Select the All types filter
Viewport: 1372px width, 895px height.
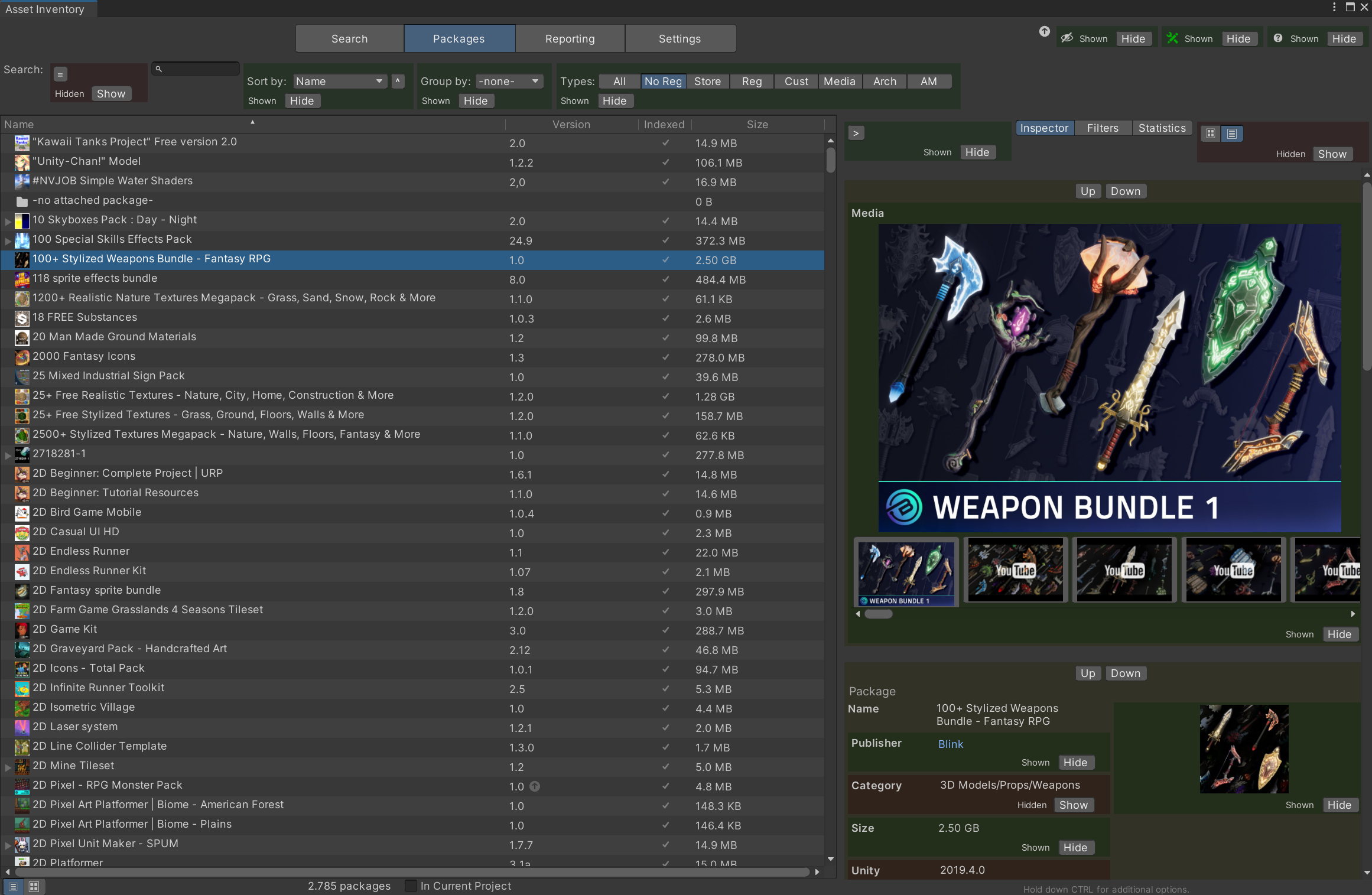619,82
